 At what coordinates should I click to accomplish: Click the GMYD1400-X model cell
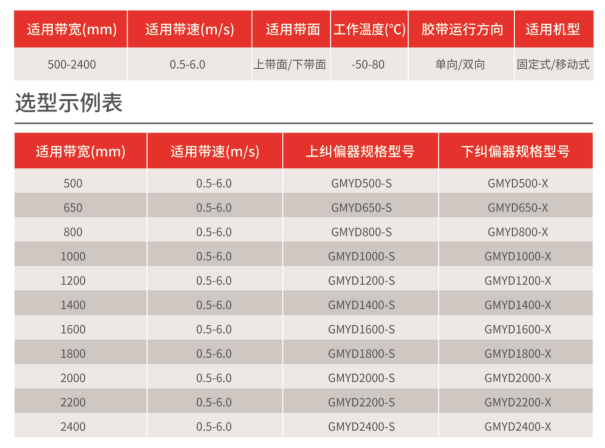[517, 305]
